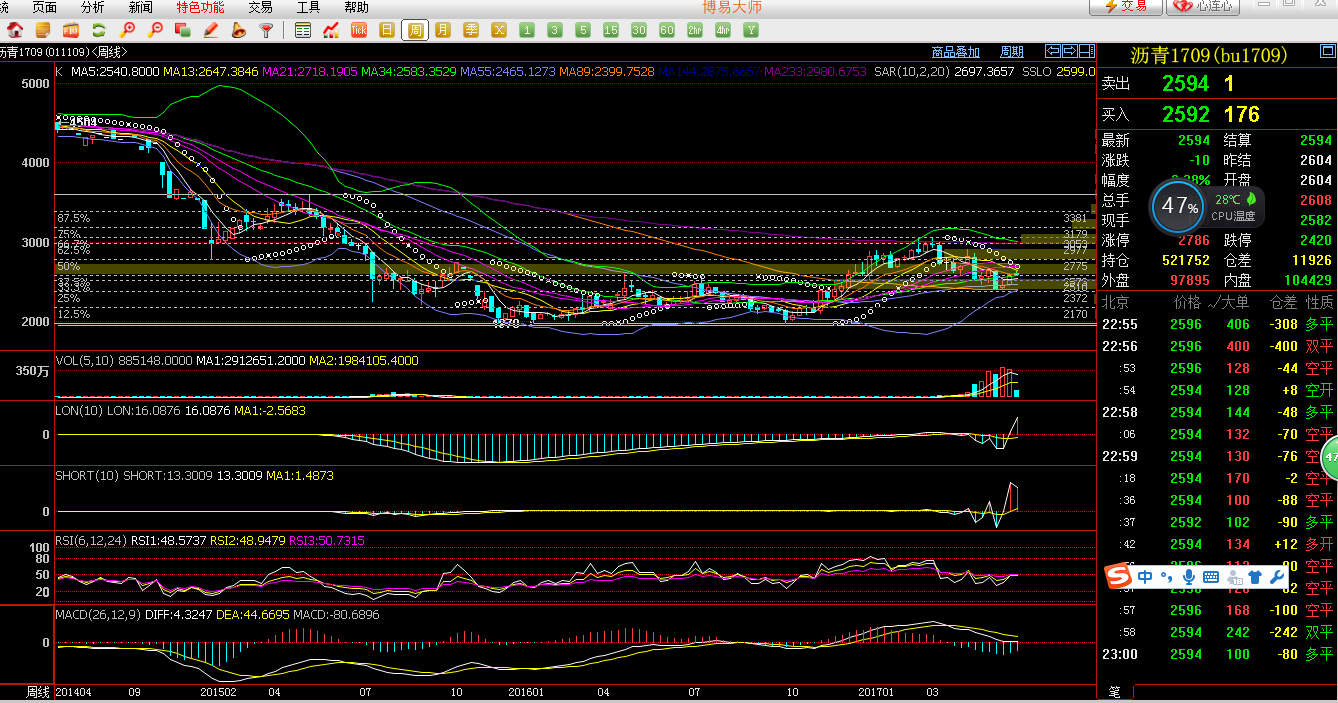Toggle the side panel layout icon
Viewport: 1338px width, 703px height.
tap(1086, 51)
